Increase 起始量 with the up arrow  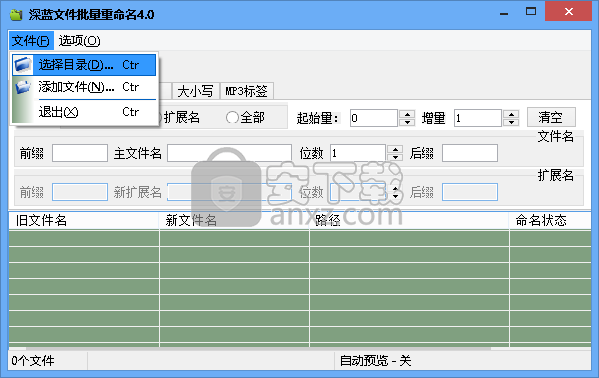coord(407,114)
